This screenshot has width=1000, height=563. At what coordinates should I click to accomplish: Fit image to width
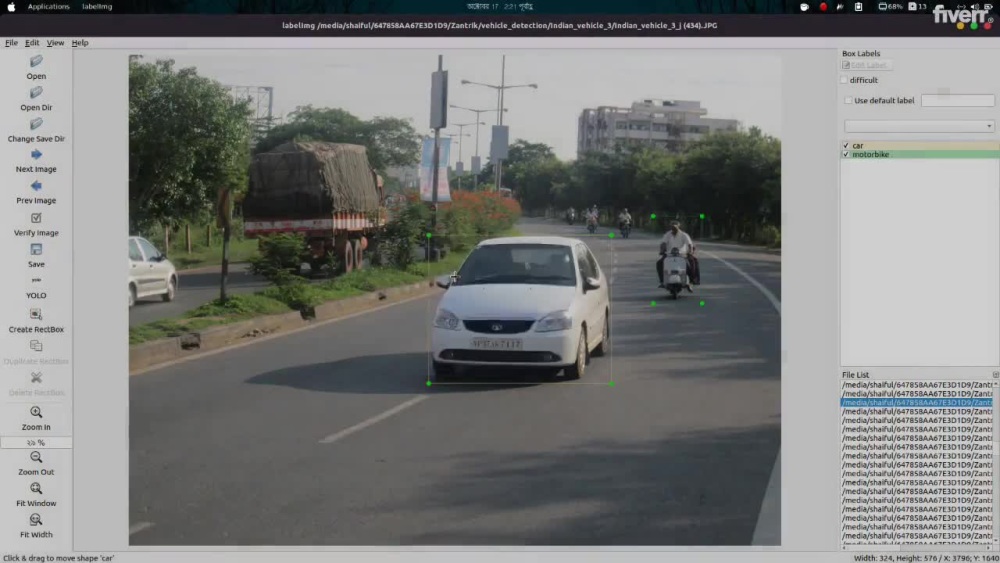click(x=36, y=526)
